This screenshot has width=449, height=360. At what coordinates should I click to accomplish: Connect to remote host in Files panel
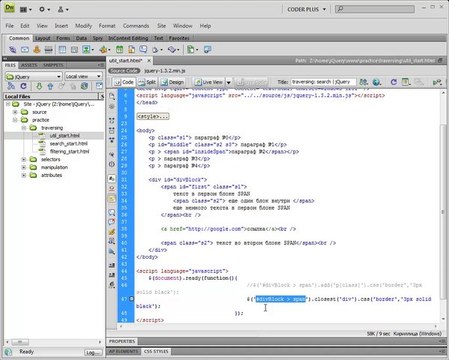pos(11,86)
